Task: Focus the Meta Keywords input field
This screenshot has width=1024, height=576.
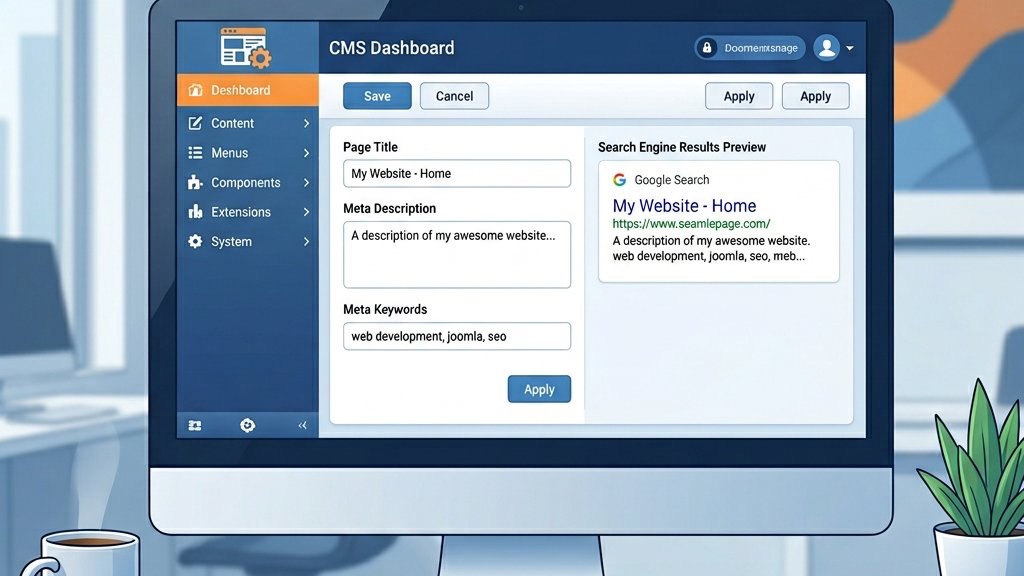Action: [x=456, y=337]
